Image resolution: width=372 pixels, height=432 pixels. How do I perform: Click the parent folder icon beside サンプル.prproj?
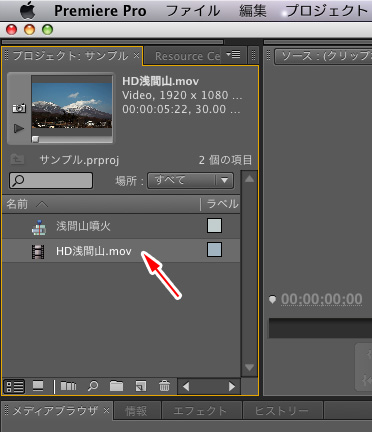click(x=17, y=159)
